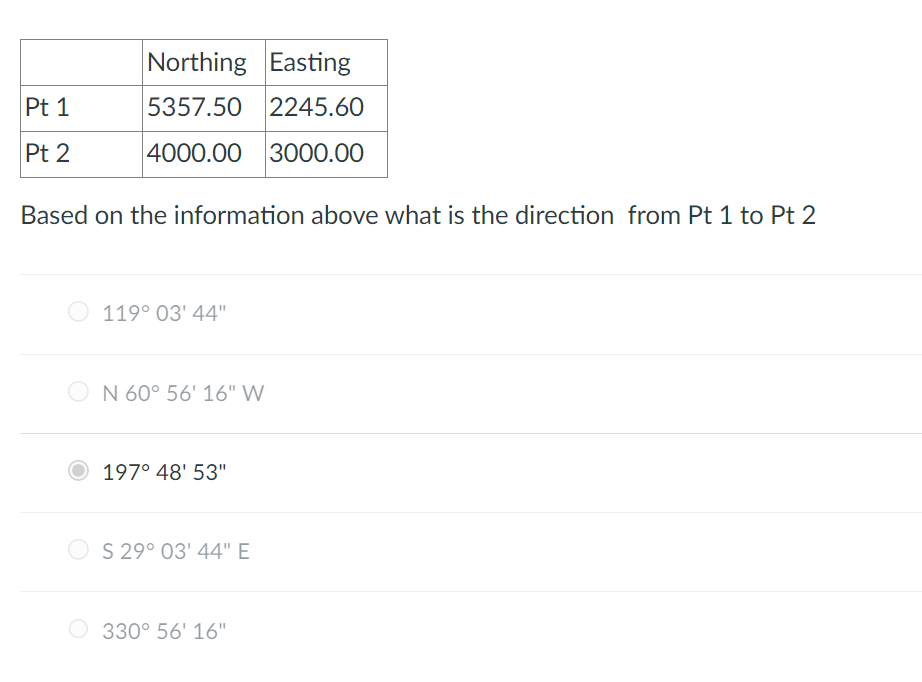Click the answer text 197° 48' 53"
Screen dimensions: 922x682
click(x=164, y=472)
